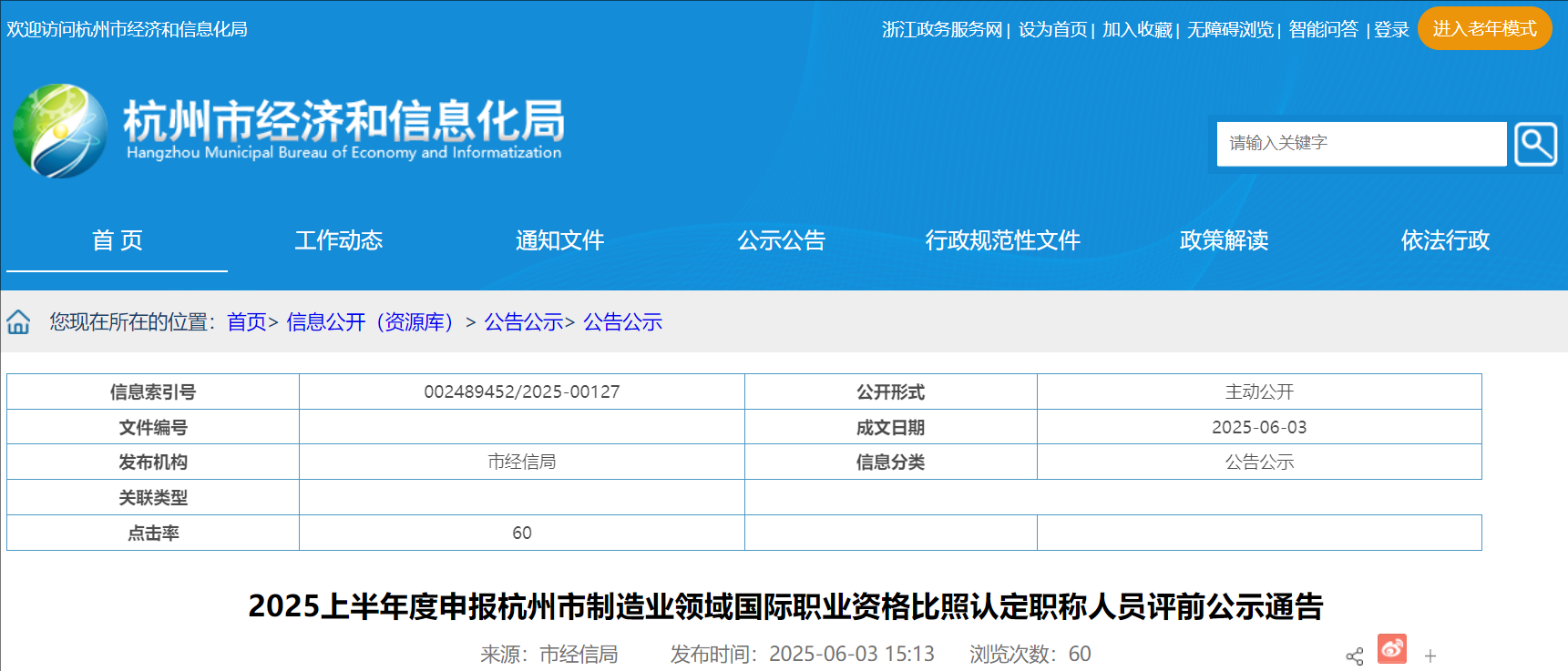
Task: Click the 浏览次数：60 text
Action: (1030, 654)
